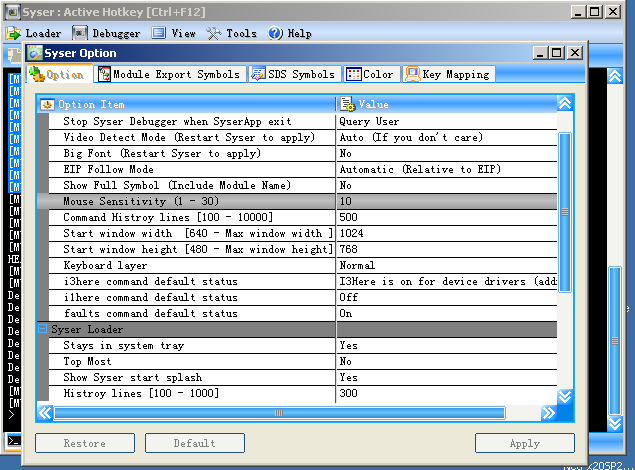
Task: Click the Stays in system tray Yes value
Action: click(x=447, y=345)
